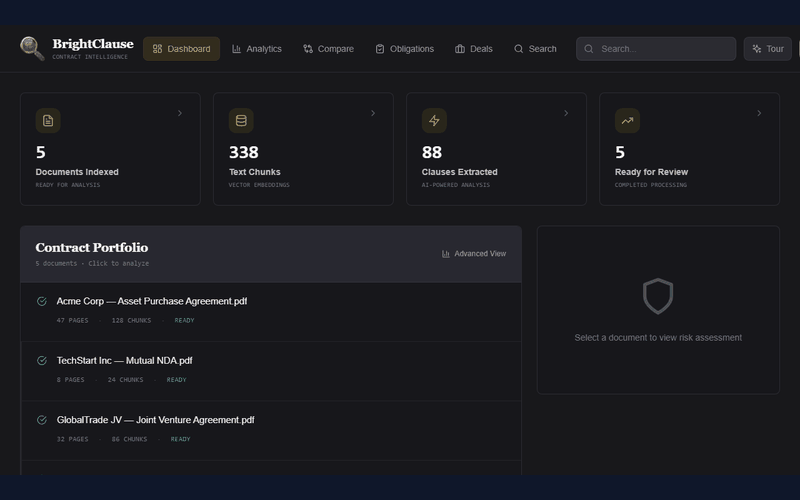Click the check status icon for TechStart Inc
The height and width of the screenshot is (500, 800).
click(x=42, y=360)
